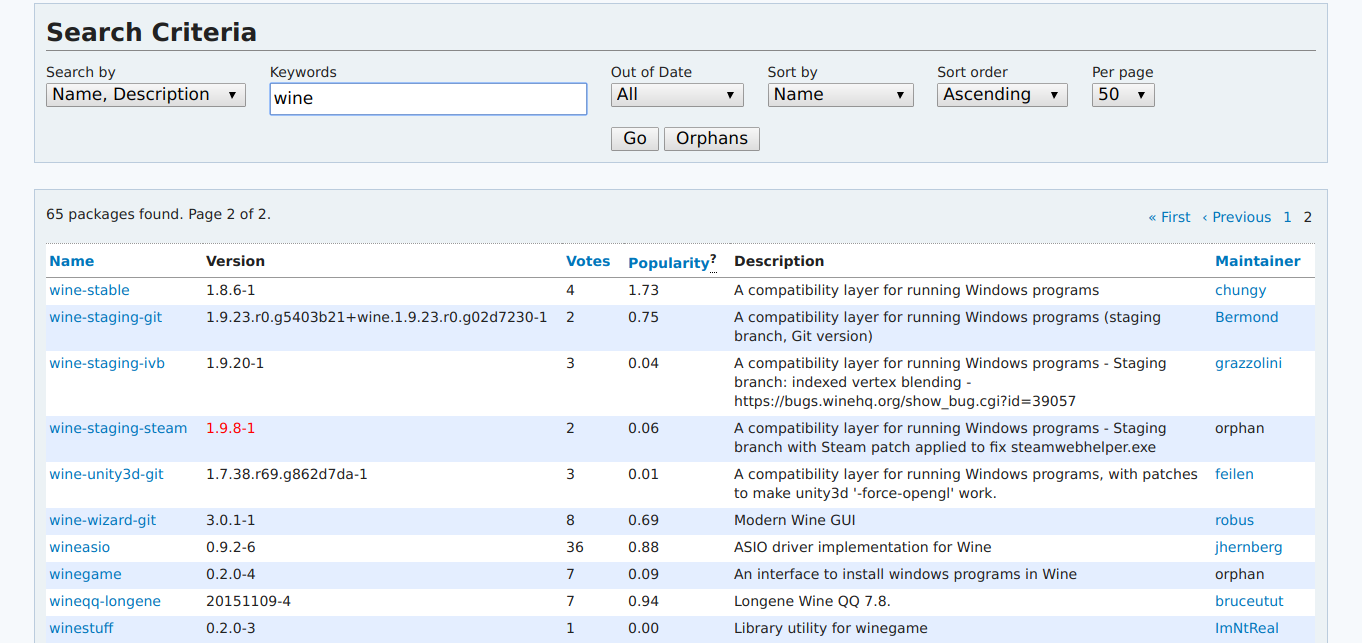Viewport: 1362px width, 643px height.
Task: Click the wineasio votes value 36
Action: coord(575,547)
